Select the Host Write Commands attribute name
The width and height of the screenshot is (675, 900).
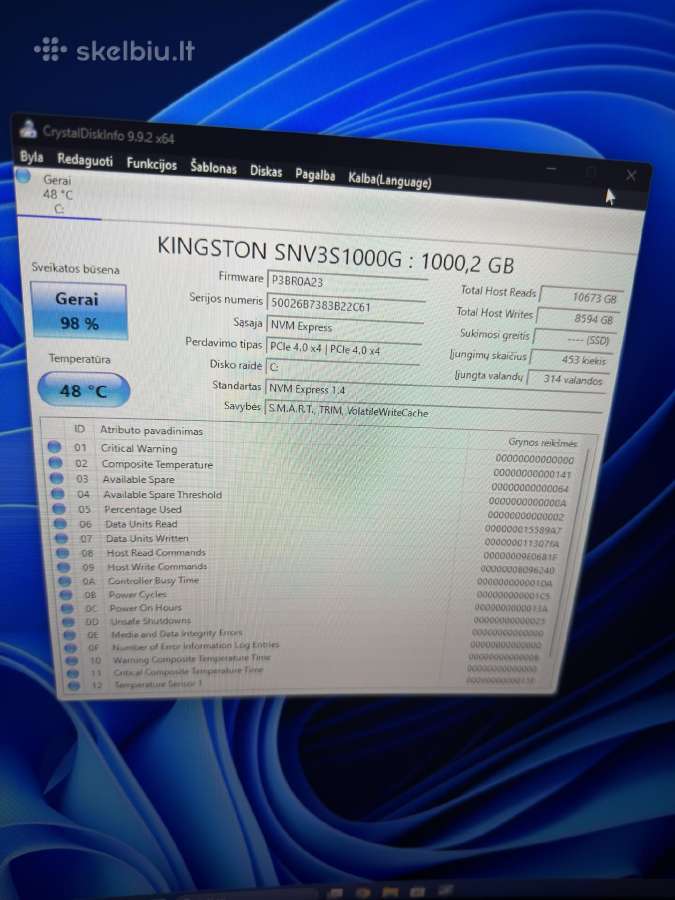157,567
